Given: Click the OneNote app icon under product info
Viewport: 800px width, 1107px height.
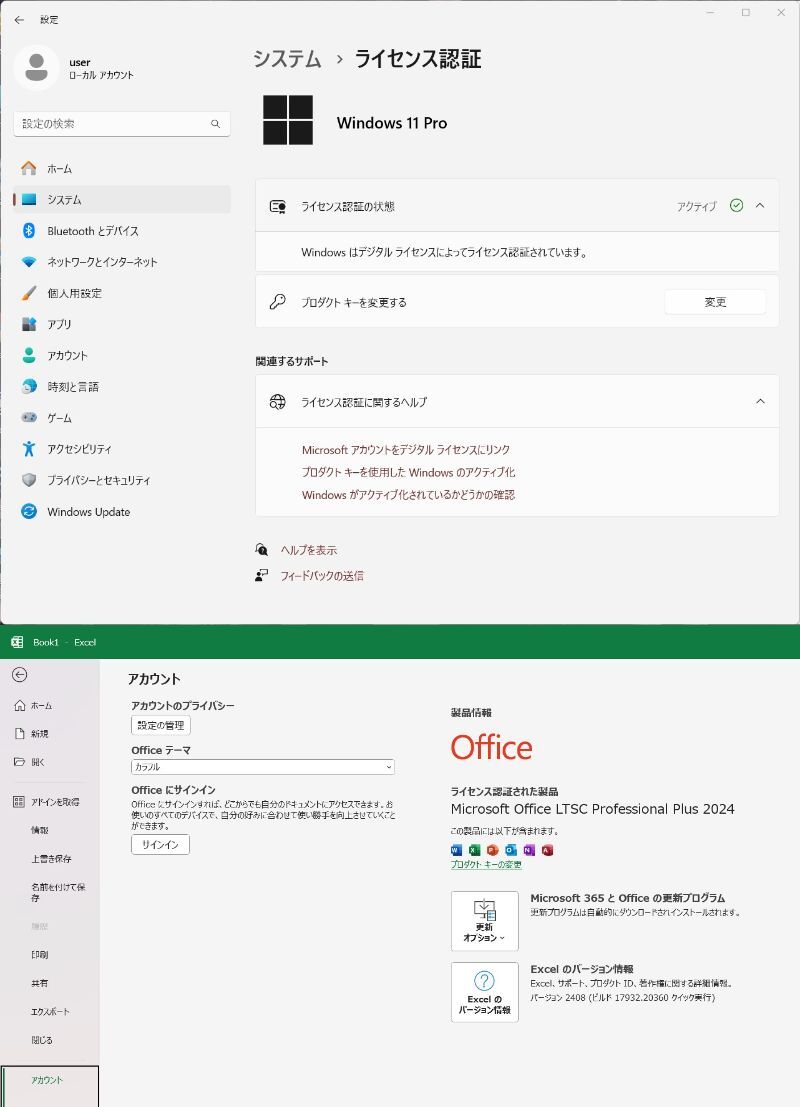Looking at the screenshot, I should tap(529, 850).
